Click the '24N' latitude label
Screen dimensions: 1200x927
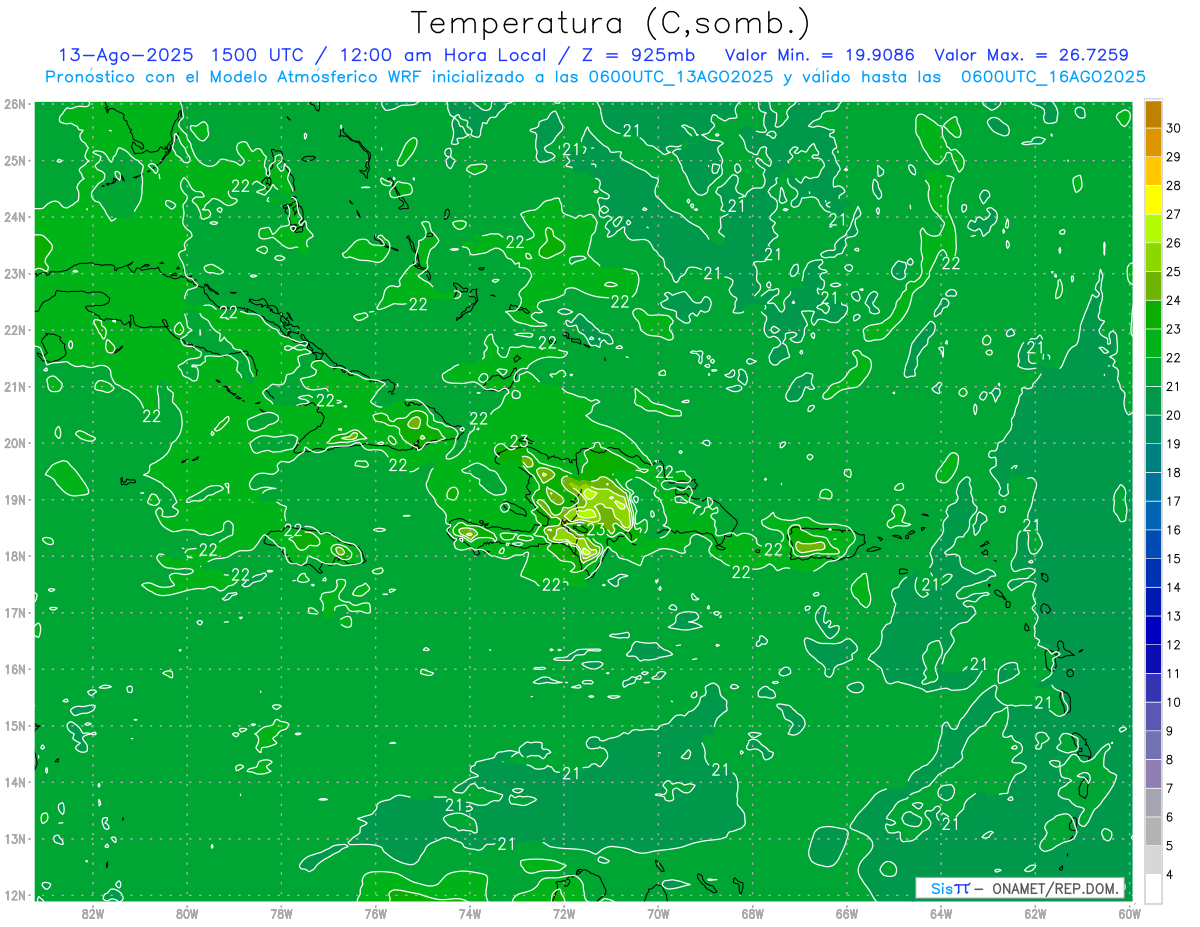[x=15, y=217]
